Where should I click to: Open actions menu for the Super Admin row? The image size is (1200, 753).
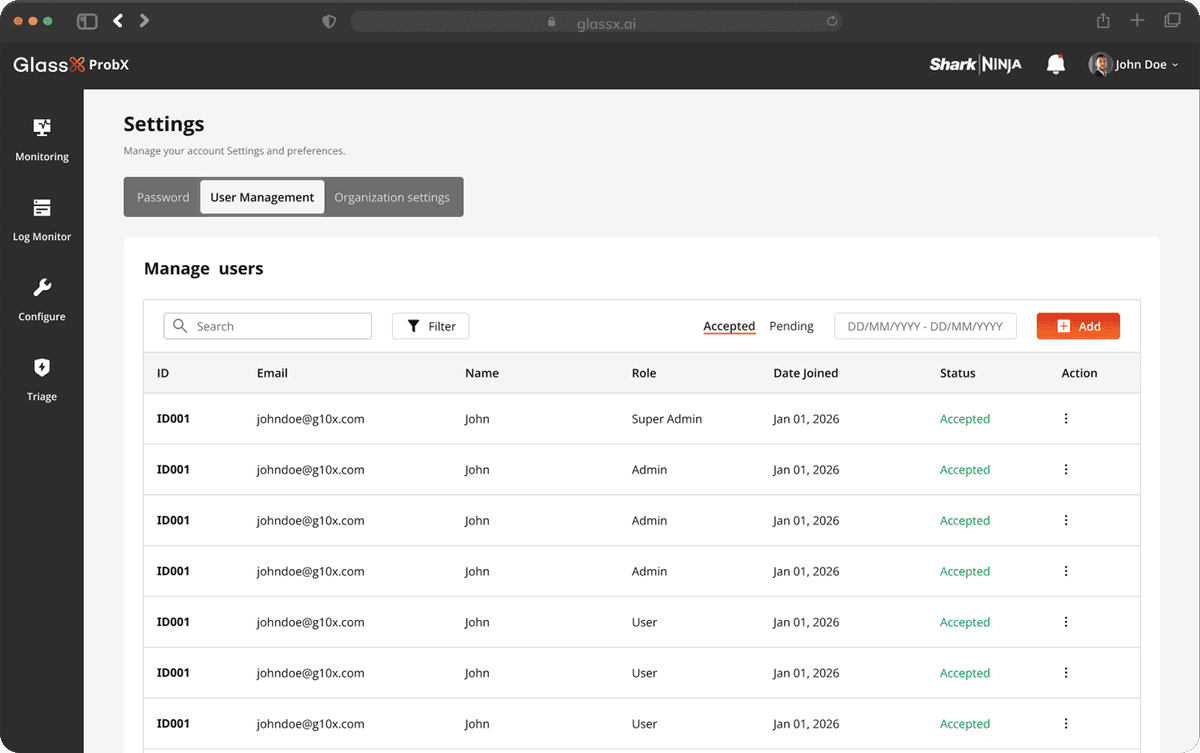pos(1065,418)
